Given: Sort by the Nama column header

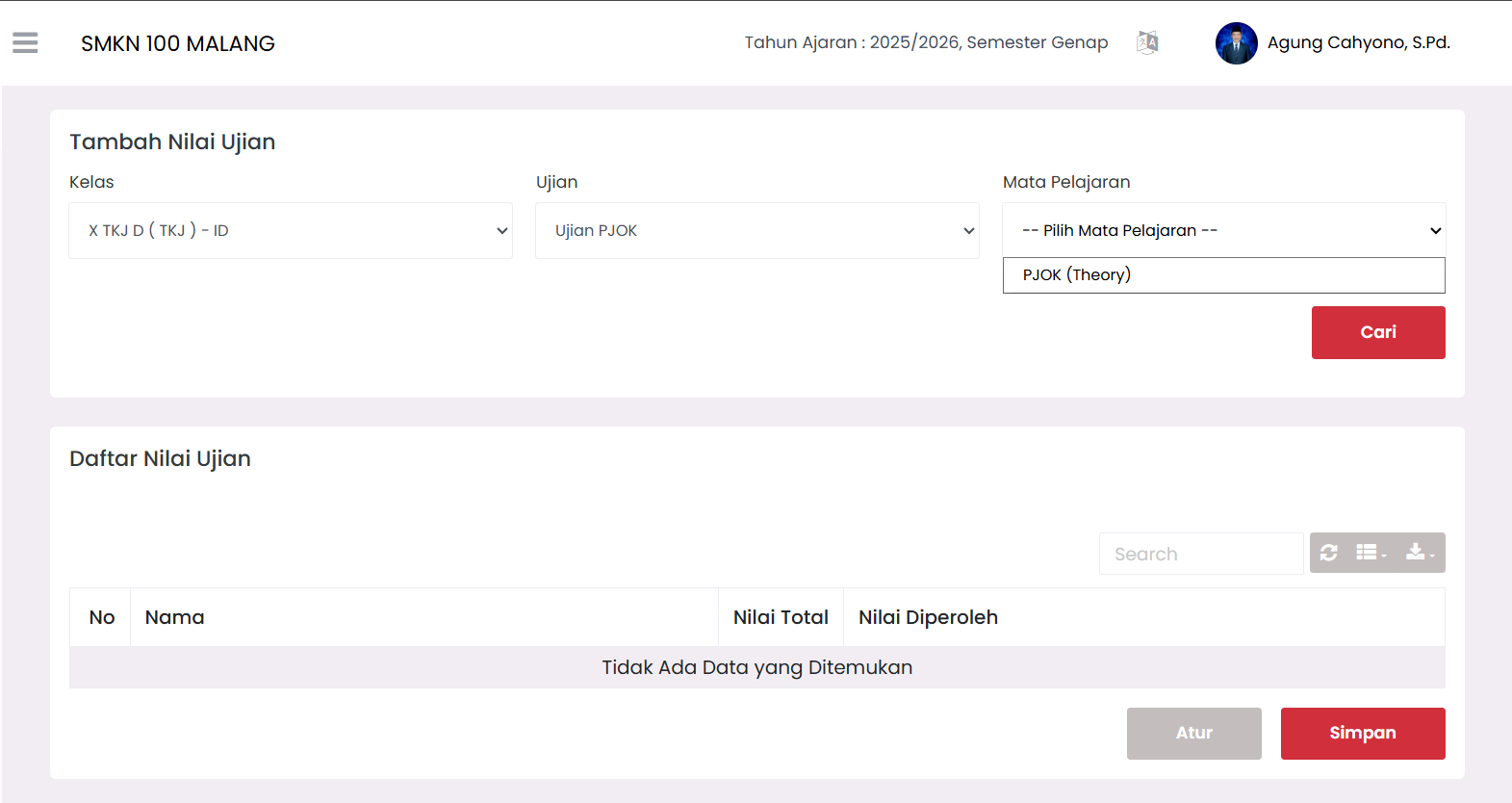Looking at the screenshot, I should point(175,617).
